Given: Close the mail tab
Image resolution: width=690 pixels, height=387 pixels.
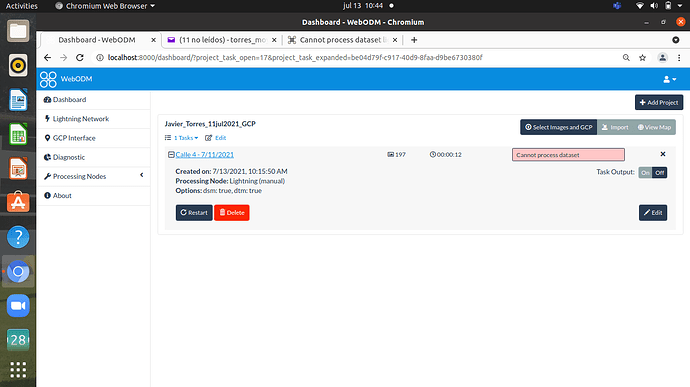Looking at the screenshot, I should [x=274, y=40].
